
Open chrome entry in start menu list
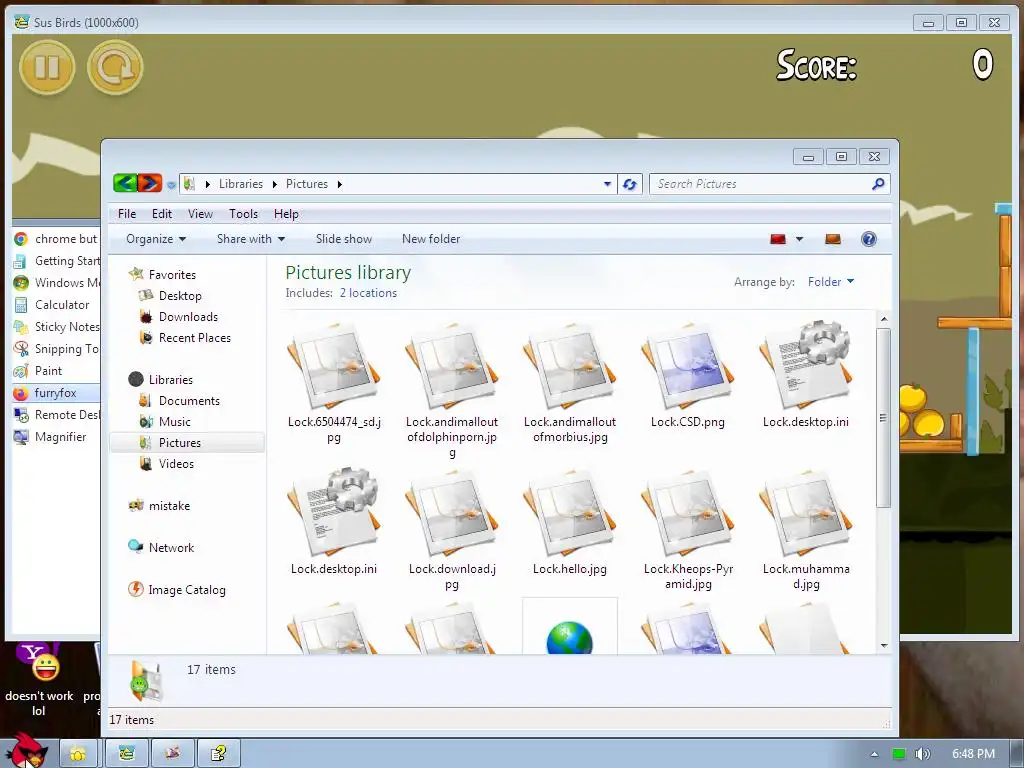click(x=57, y=238)
